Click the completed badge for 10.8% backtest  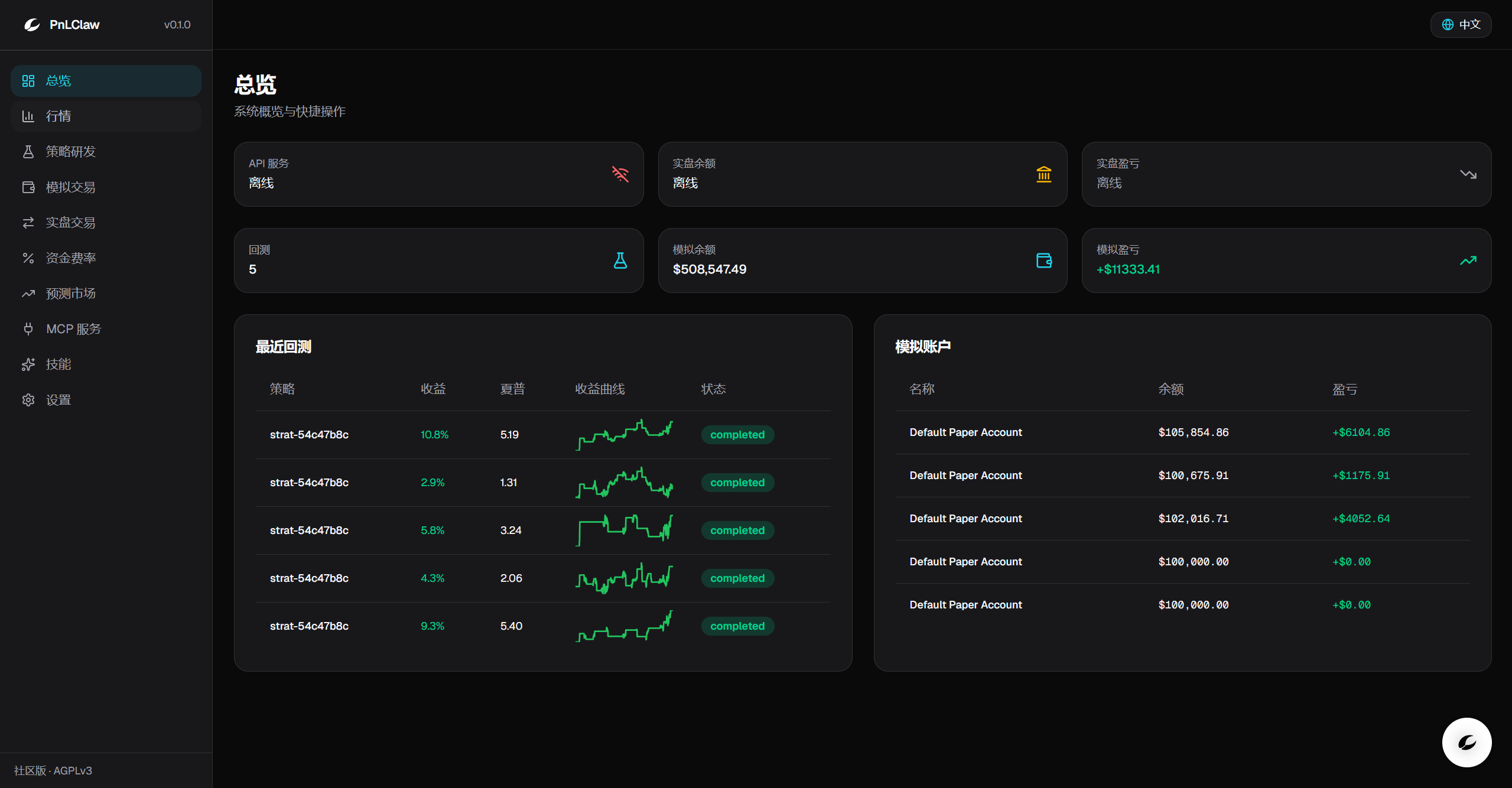[737, 435]
